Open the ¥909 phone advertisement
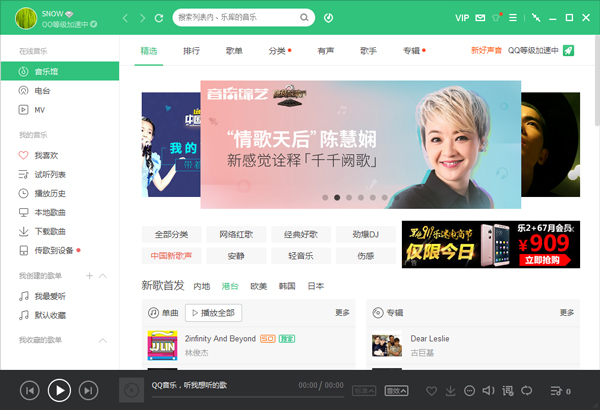The height and width of the screenshot is (410, 600). click(x=491, y=244)
